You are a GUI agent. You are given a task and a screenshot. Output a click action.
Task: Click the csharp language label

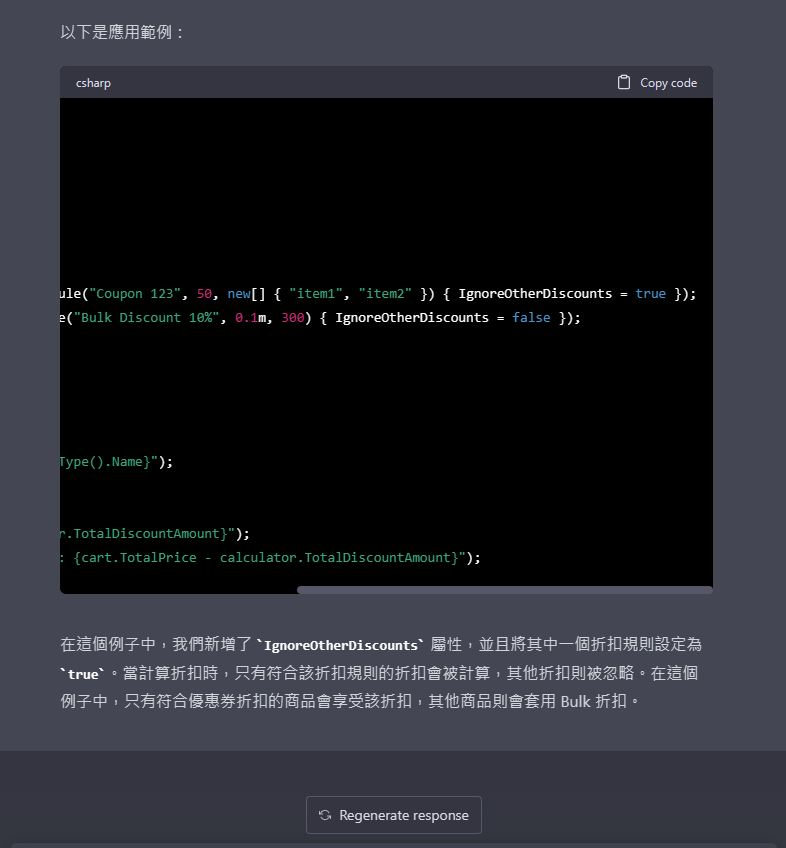coord(93,83)
